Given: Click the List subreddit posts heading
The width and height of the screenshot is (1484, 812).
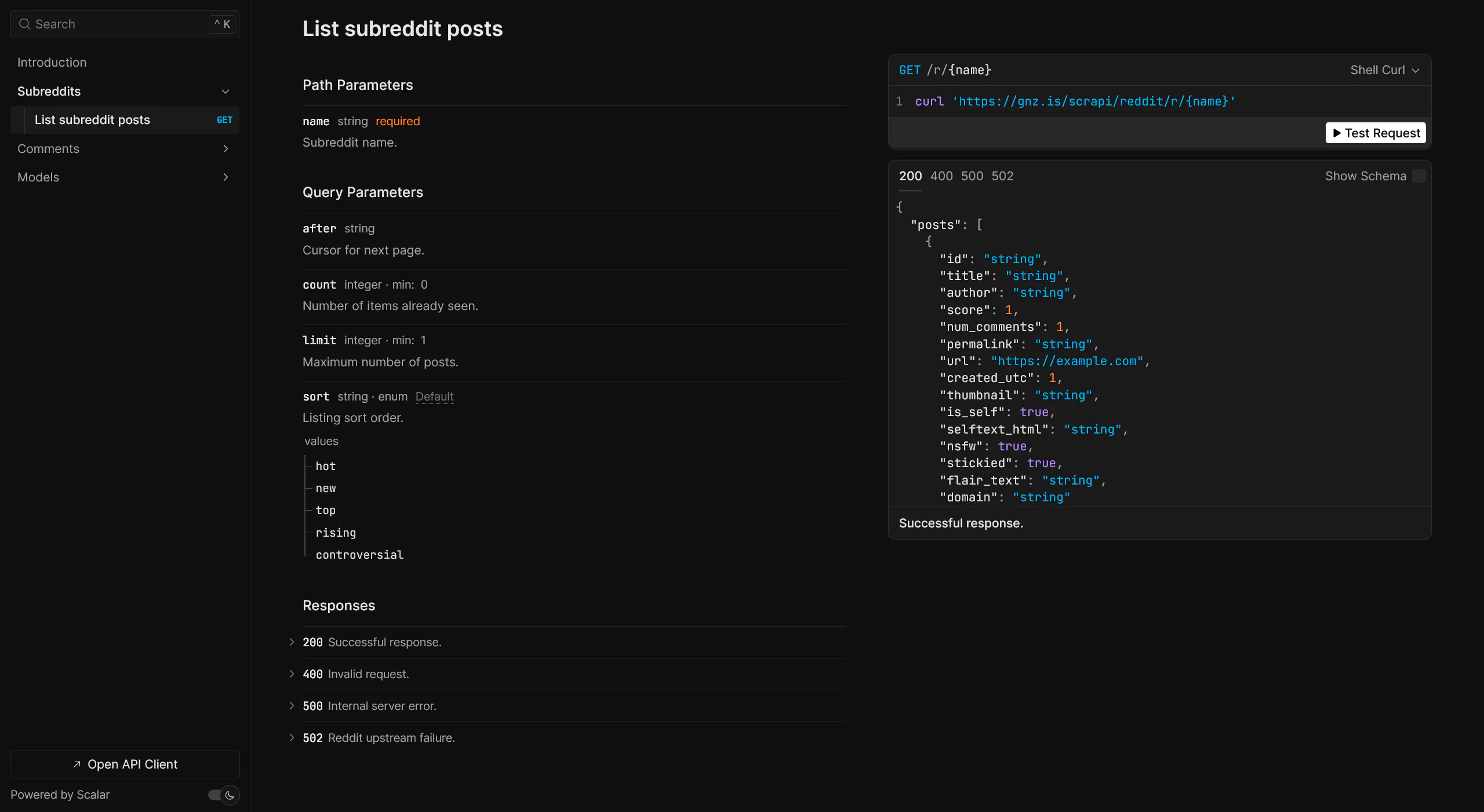Looking at the screenshot, I should click(x=402, y=29).
